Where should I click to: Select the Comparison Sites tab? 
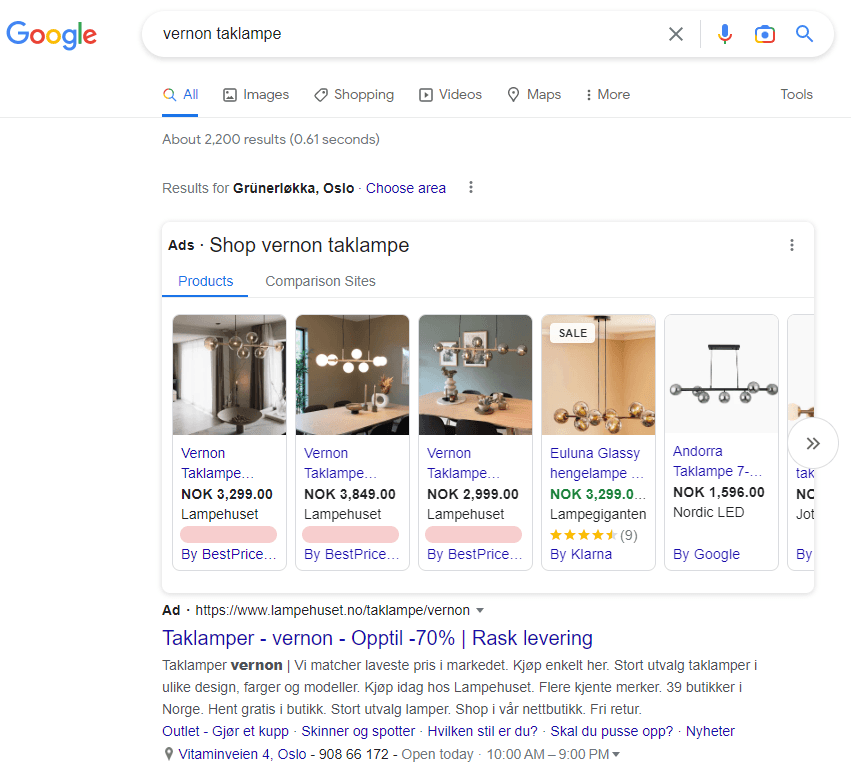point(320,281)
